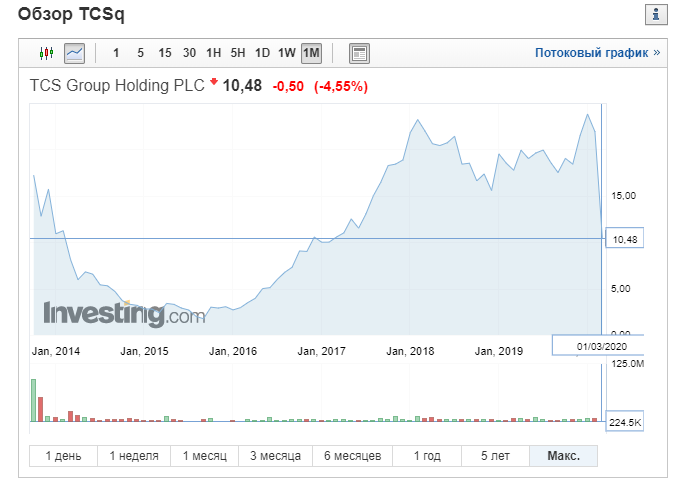Choose the 1D interval
The image size is (680, 481).
(262, 53)
